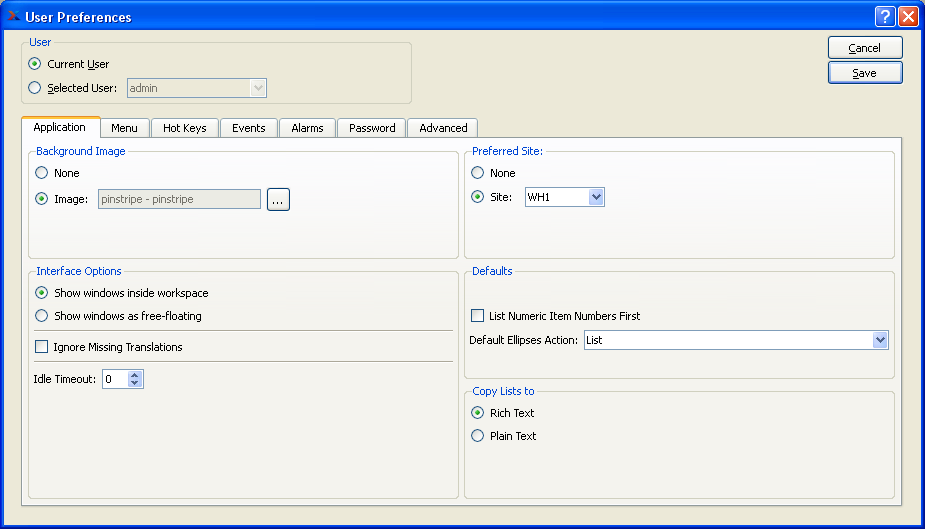Click the Idle Timeout value field

click(x=115, y=379)
